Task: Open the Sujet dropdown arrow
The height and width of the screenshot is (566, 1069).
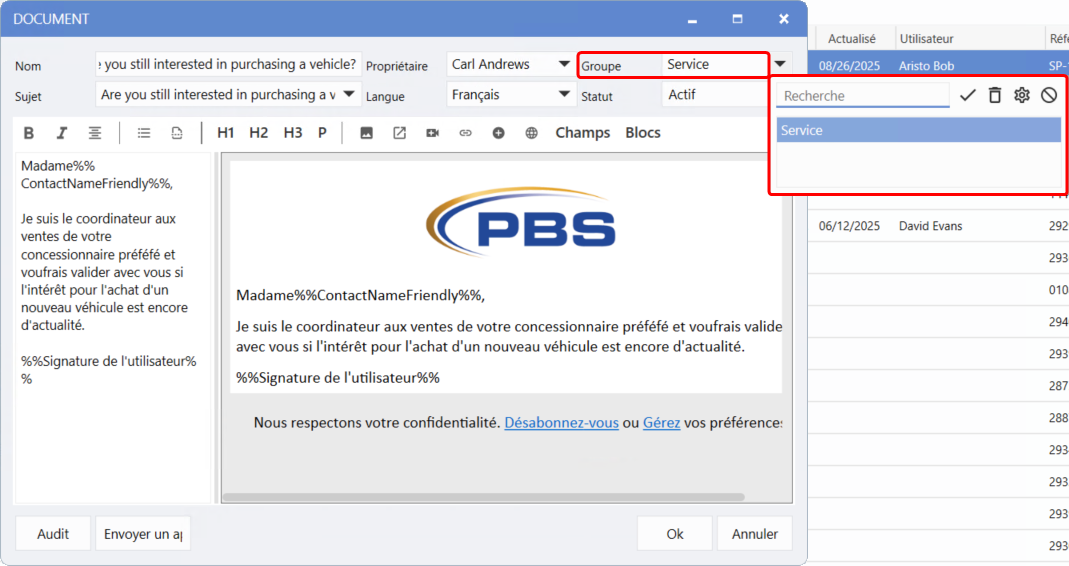Action: click(349, 95)
